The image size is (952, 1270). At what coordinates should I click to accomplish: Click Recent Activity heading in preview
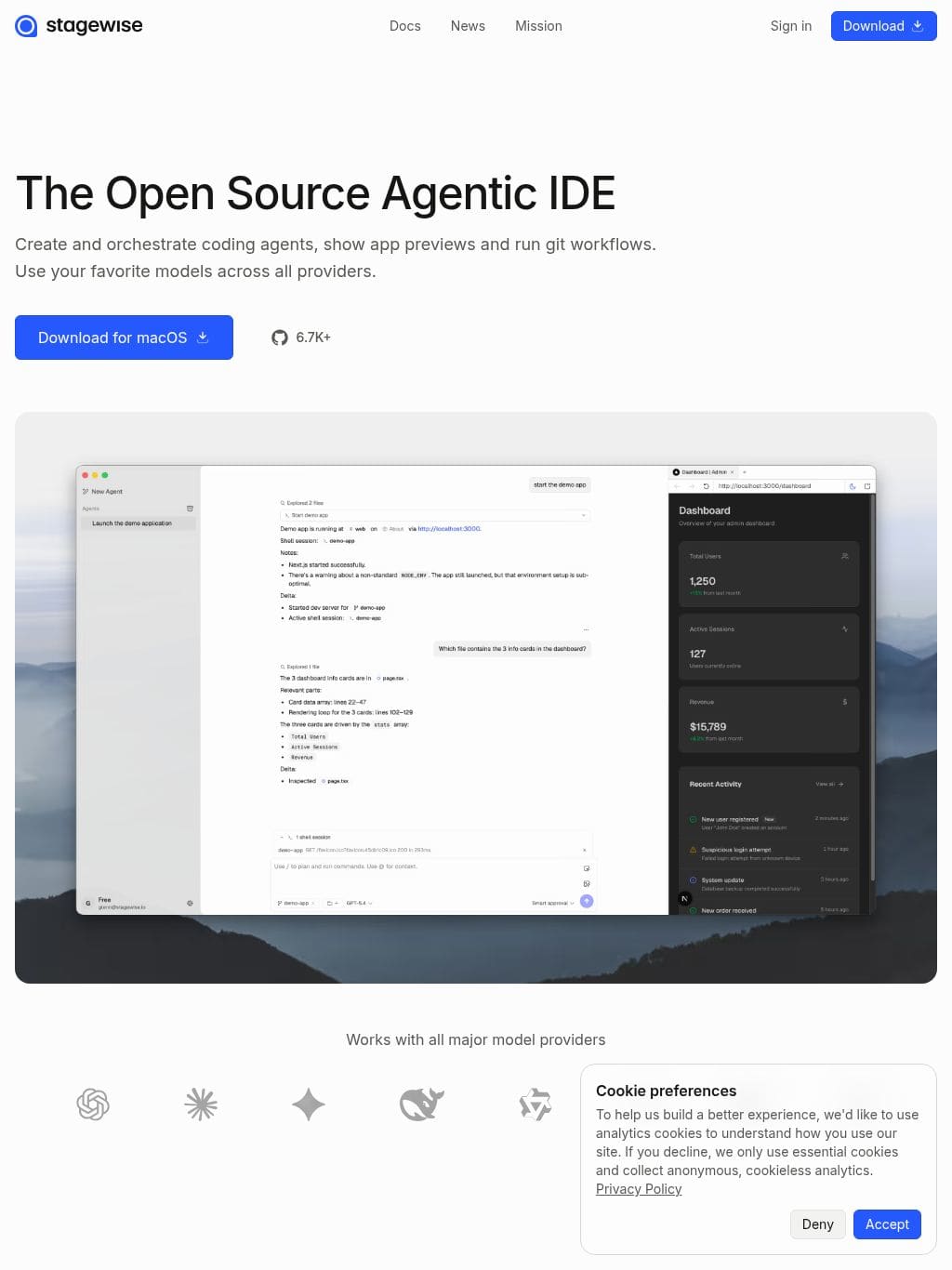[715, 784]
